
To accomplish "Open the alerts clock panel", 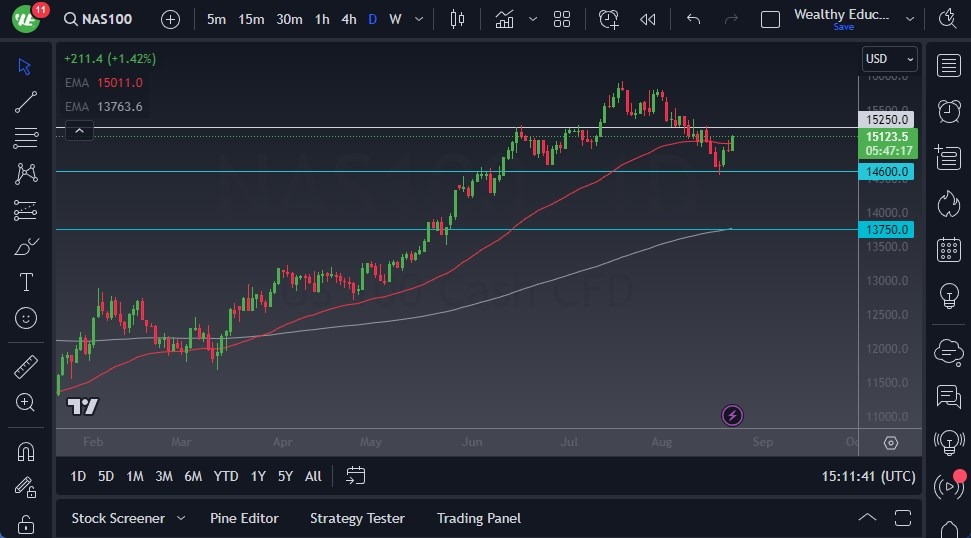I will (x=948, y=111).
